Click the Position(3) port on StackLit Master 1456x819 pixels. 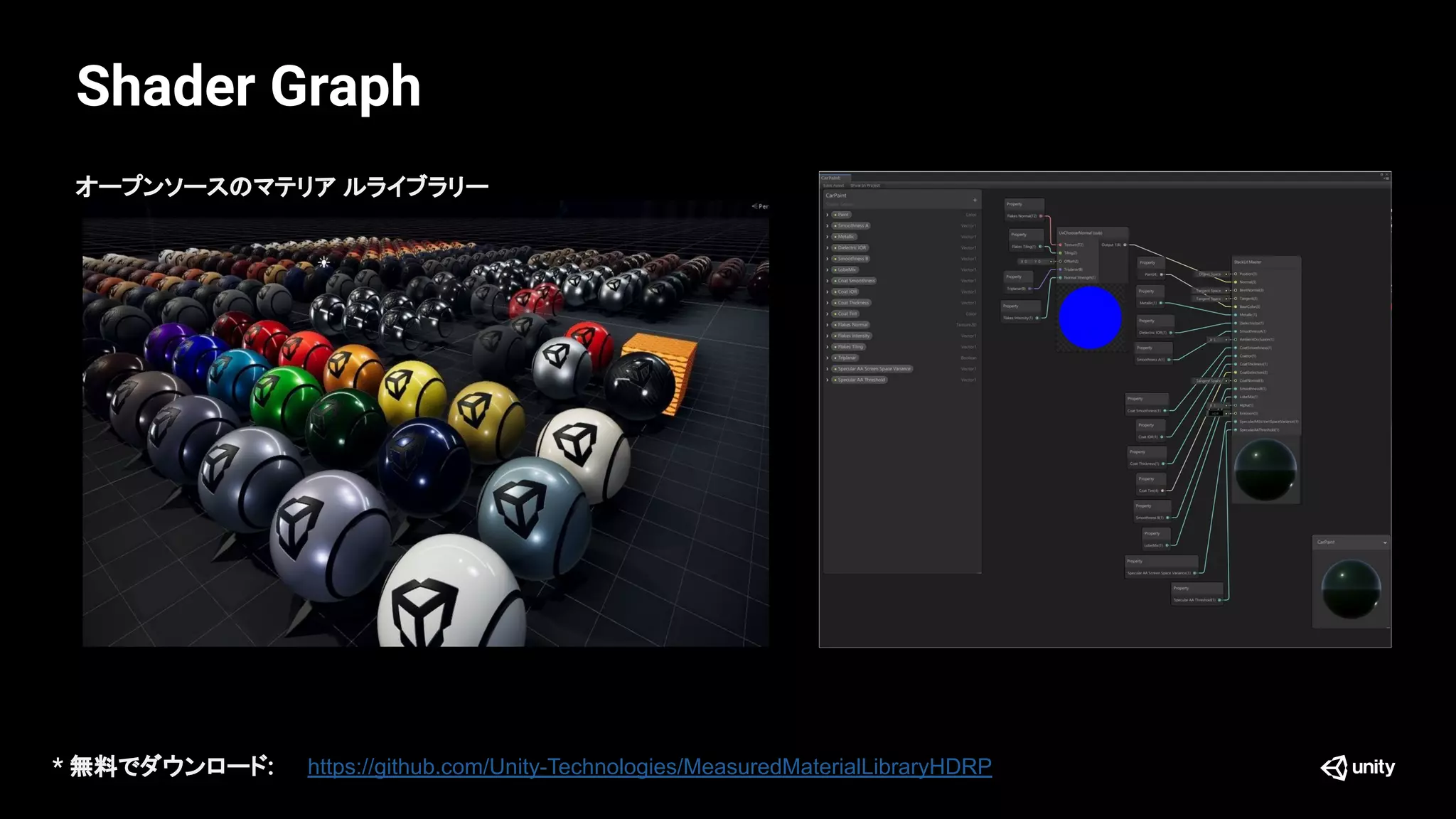click(x=1236, y=274)
